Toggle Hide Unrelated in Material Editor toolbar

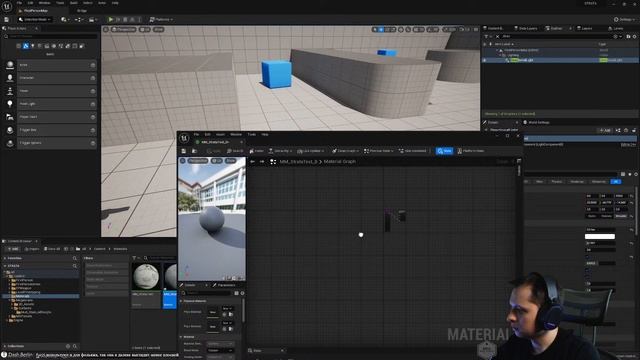click(412, 151)
